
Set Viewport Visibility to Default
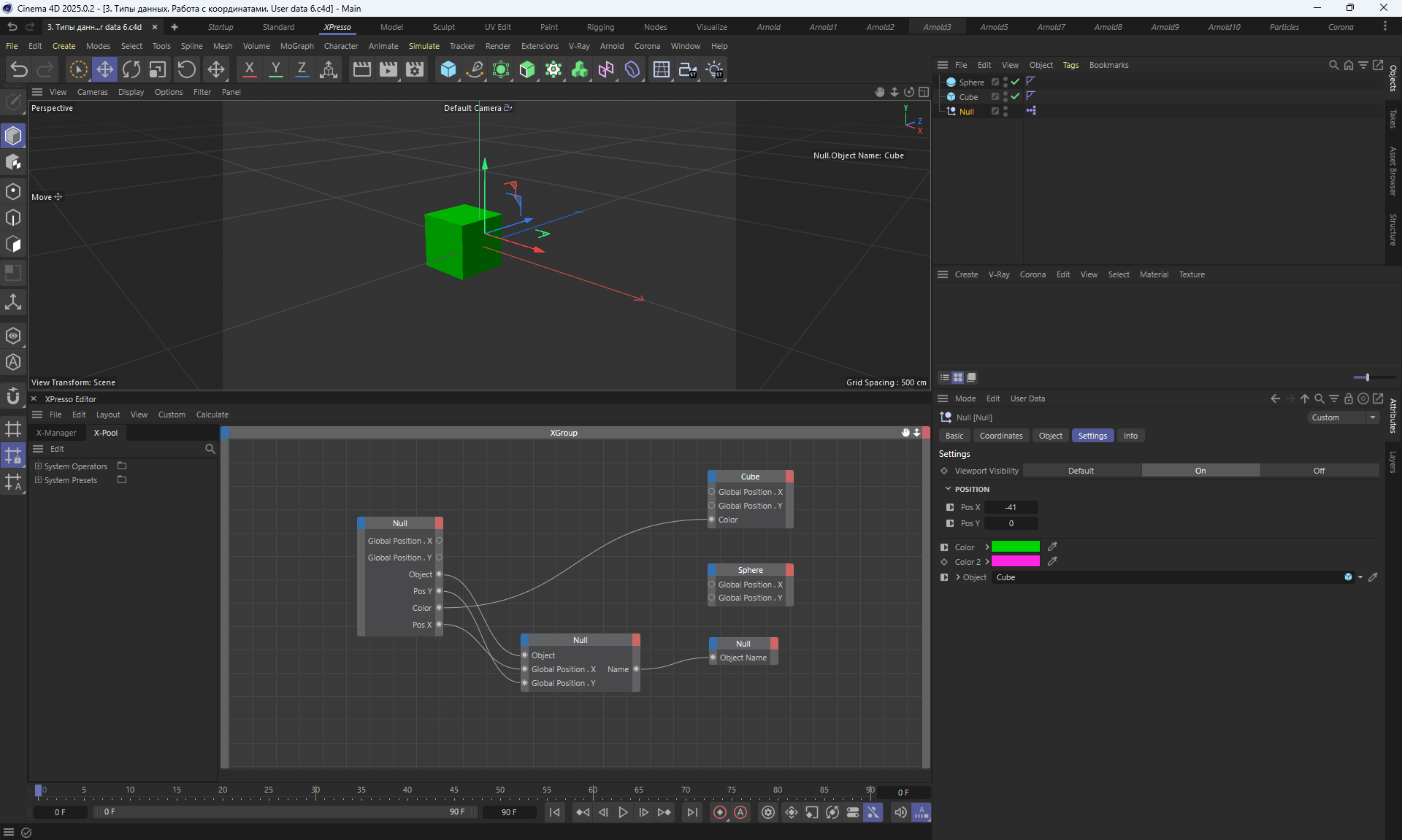pos(1081,471)
